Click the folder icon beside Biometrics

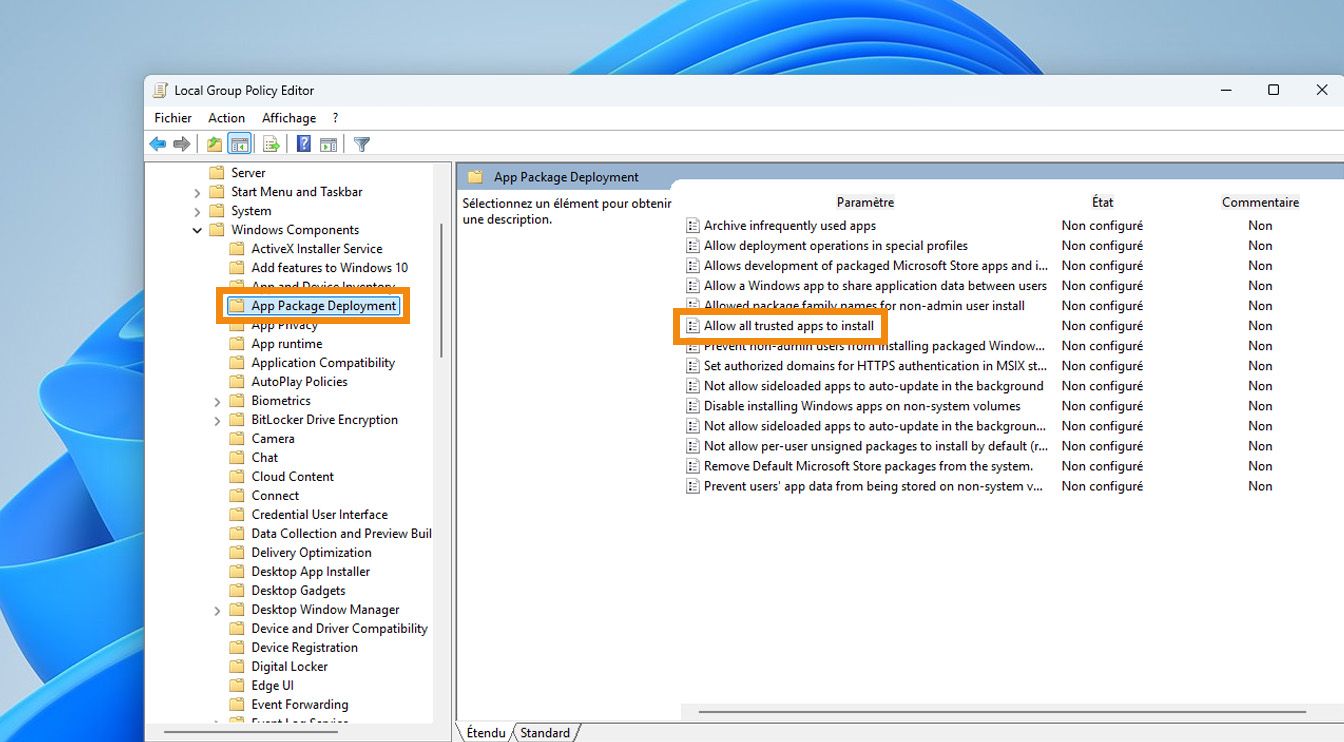(x=237, y=401)
